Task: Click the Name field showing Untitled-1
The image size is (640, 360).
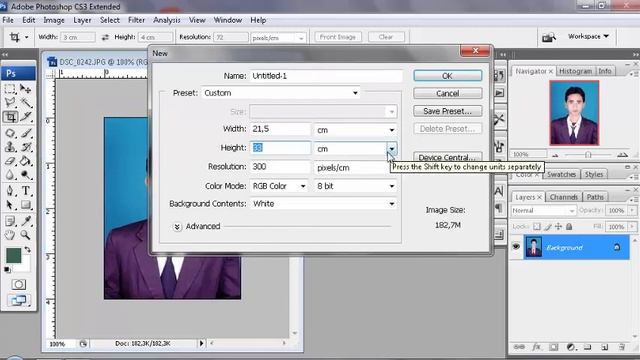Action: 326,76
